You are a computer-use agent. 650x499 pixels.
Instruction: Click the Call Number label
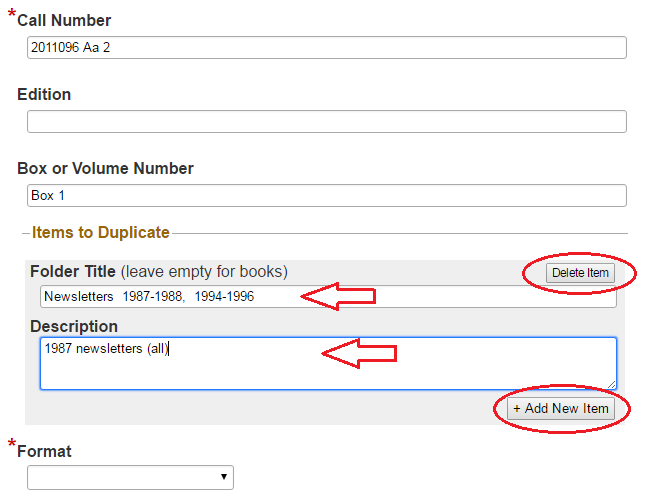[64, 20]
